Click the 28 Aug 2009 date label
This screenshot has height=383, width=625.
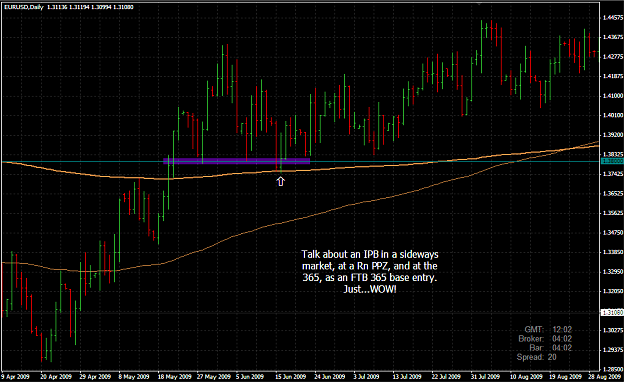(606, 377)
